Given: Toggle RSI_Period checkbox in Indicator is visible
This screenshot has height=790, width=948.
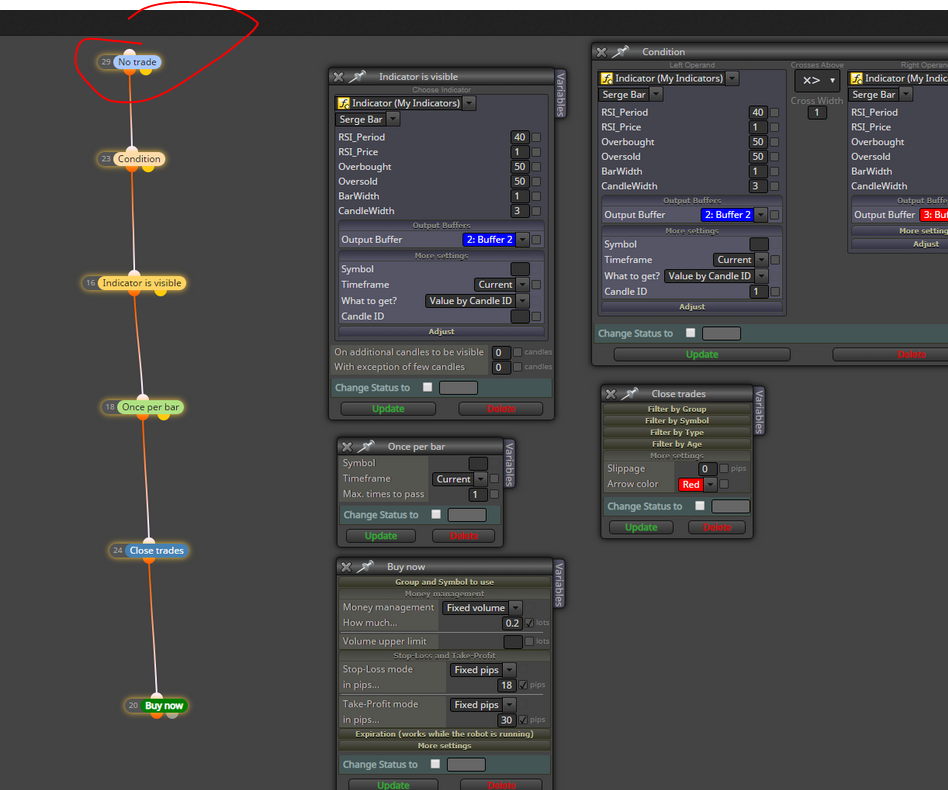Looking at the screenshot, I should coord(536,137).
